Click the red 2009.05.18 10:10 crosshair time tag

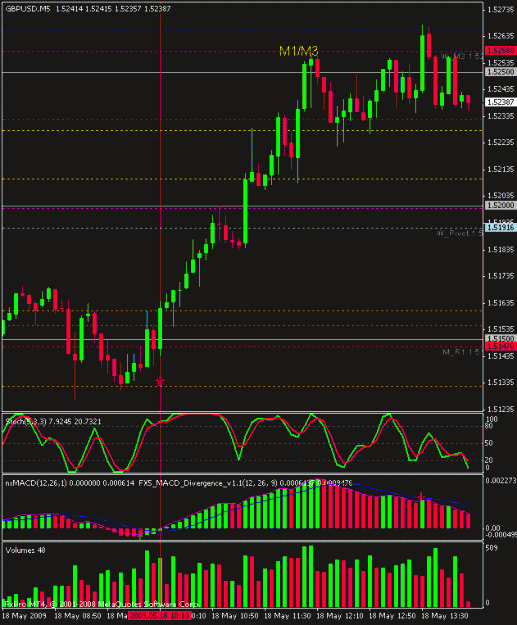pyautogui.click(x=159, y=616)
